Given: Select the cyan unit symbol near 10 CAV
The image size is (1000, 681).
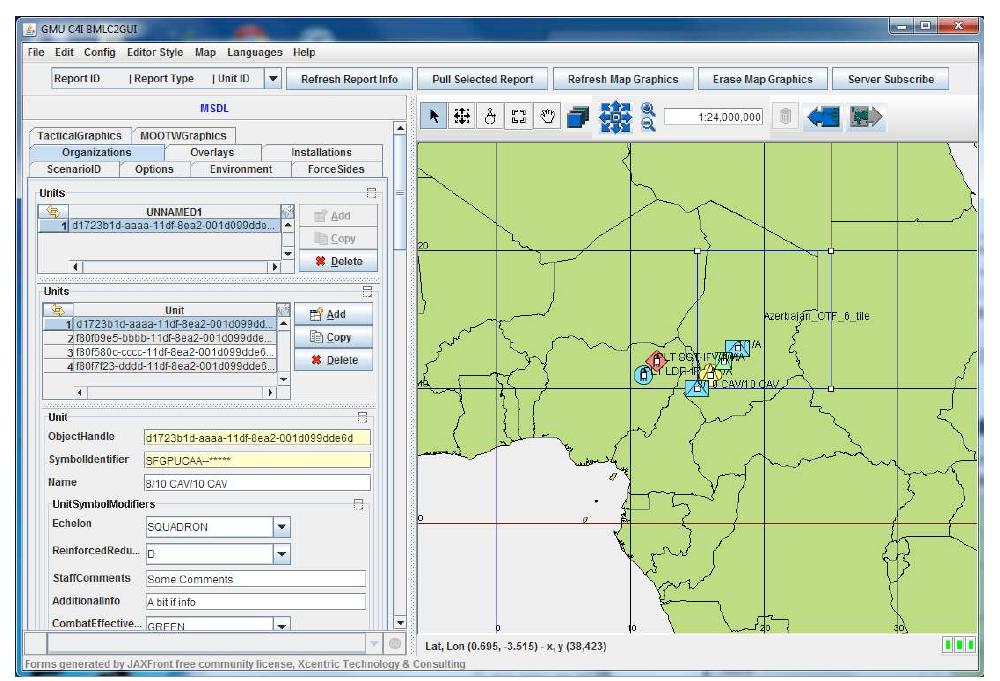Looking at the screenshot, I should coord(696,388).
